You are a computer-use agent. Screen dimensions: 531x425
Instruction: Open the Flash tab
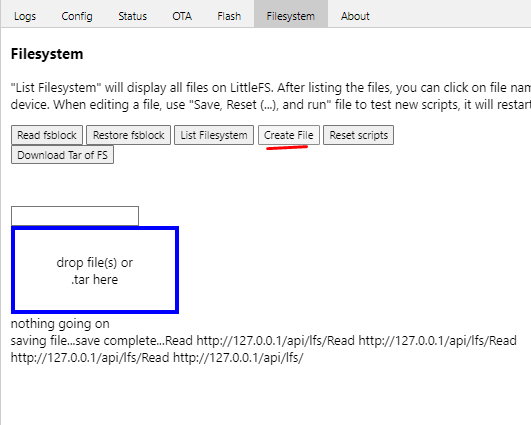tap(229, 16)
